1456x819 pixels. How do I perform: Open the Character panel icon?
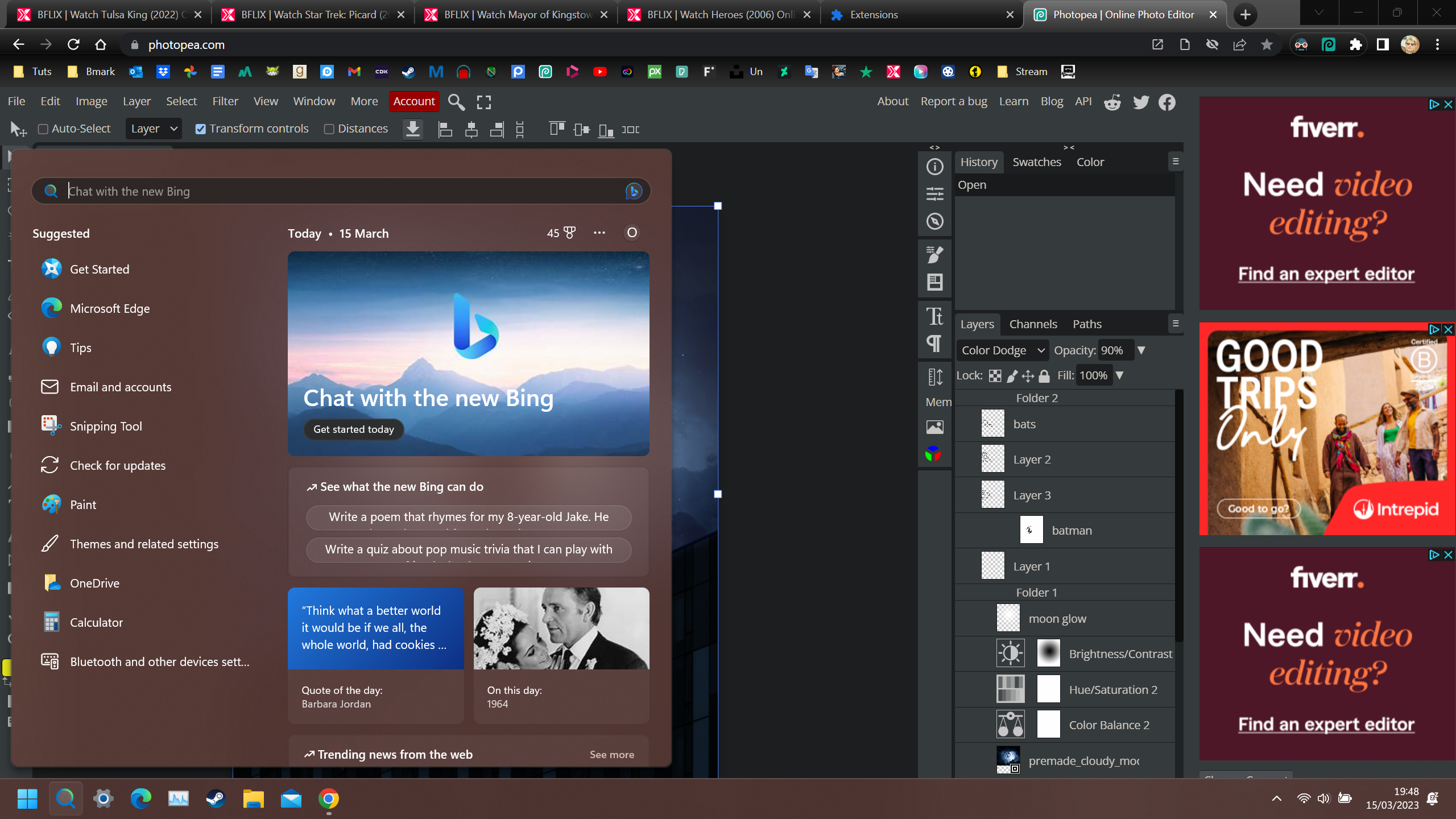[x=934, y=316]
